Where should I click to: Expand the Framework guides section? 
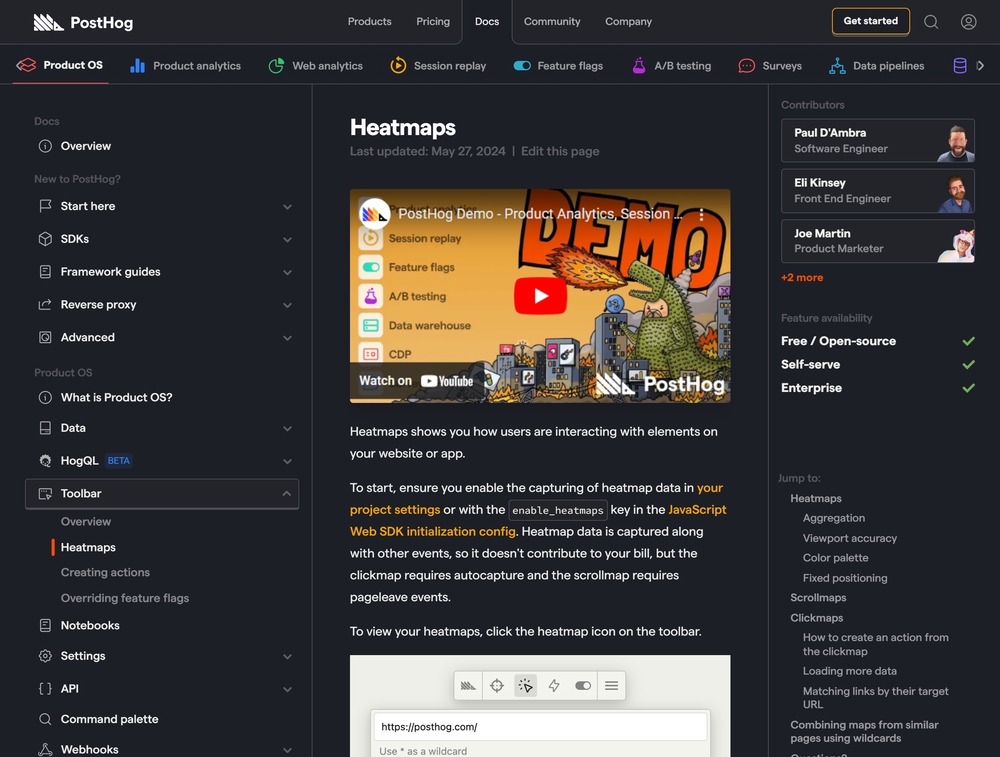(x=287, y=272)
